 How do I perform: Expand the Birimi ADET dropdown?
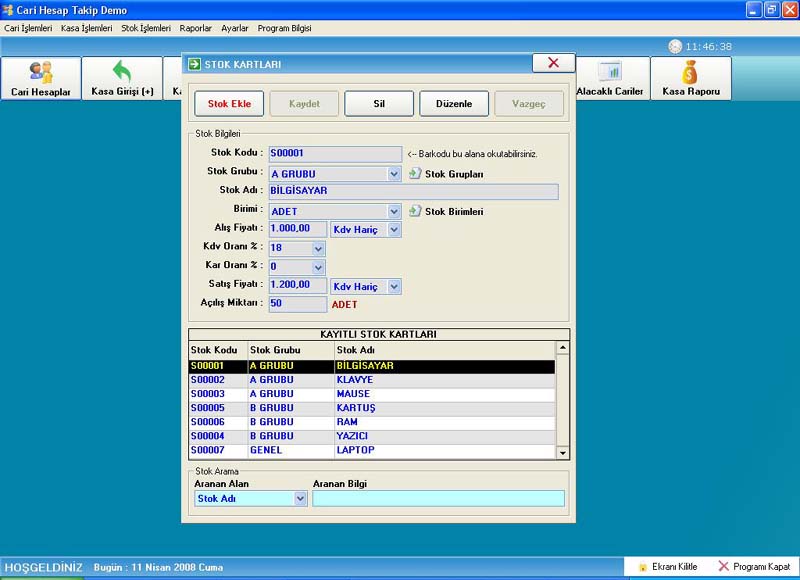point(394,212)
